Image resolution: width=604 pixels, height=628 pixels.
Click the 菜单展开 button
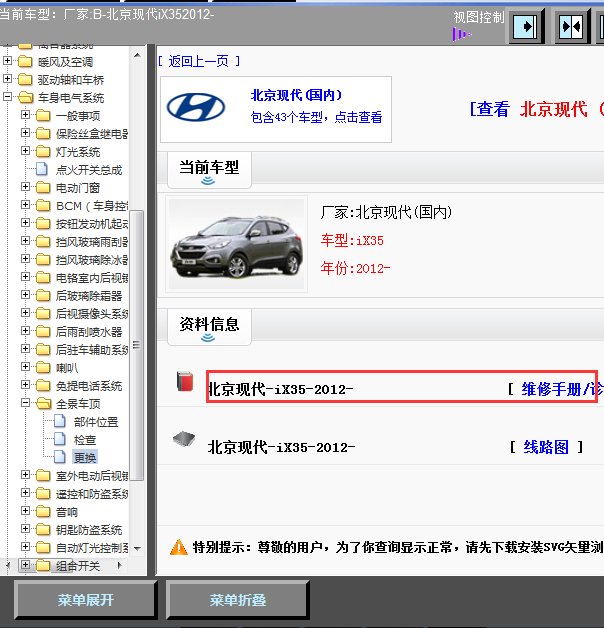pyautogui.click(x=85, y=600)
